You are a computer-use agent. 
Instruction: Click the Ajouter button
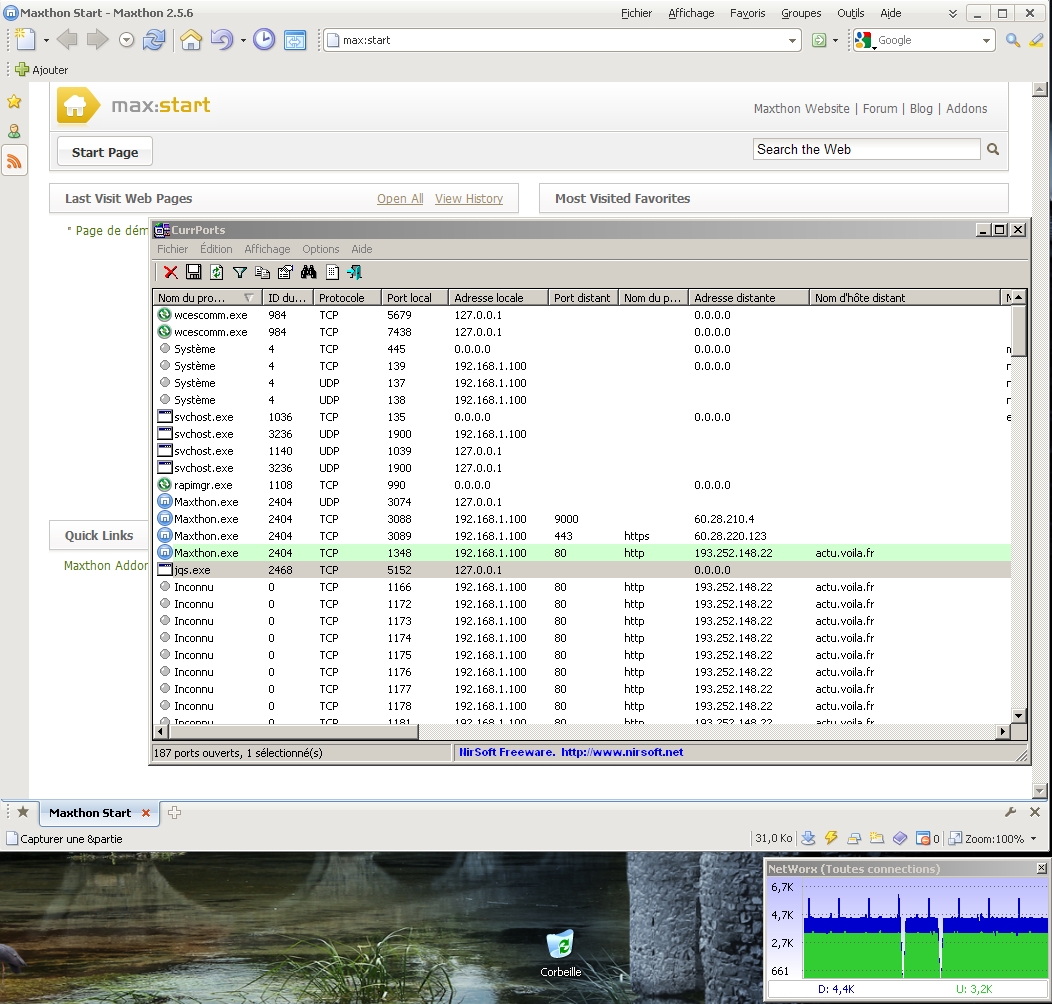tap(42, 69)
